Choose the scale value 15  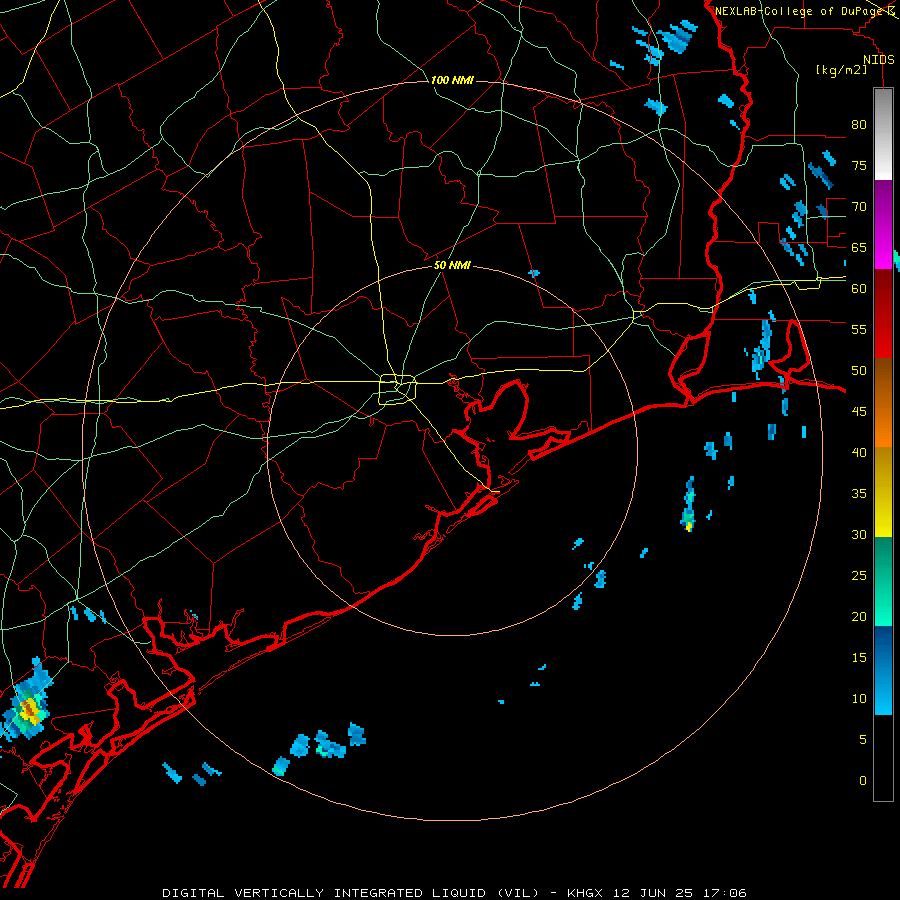click(859, 657)
